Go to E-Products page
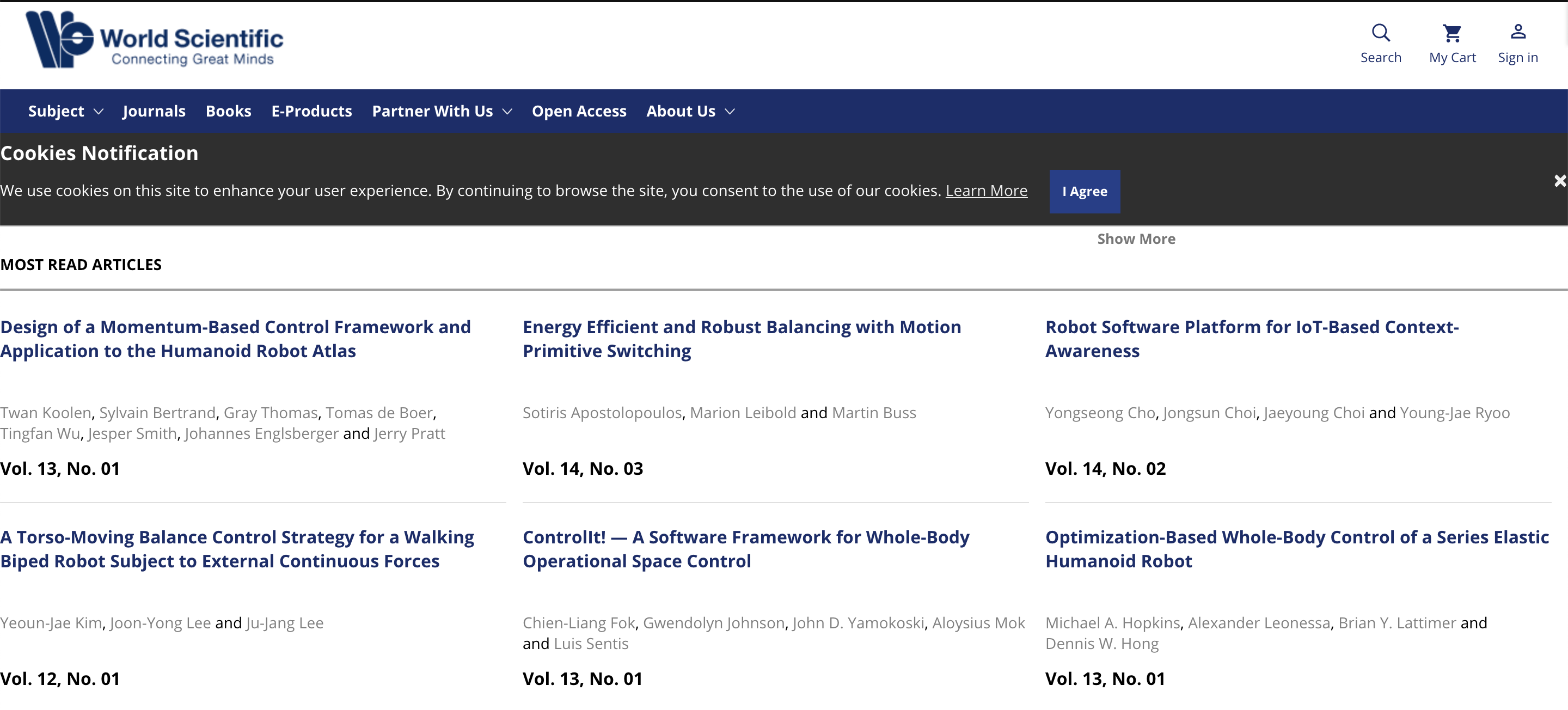 coord(311,112)
